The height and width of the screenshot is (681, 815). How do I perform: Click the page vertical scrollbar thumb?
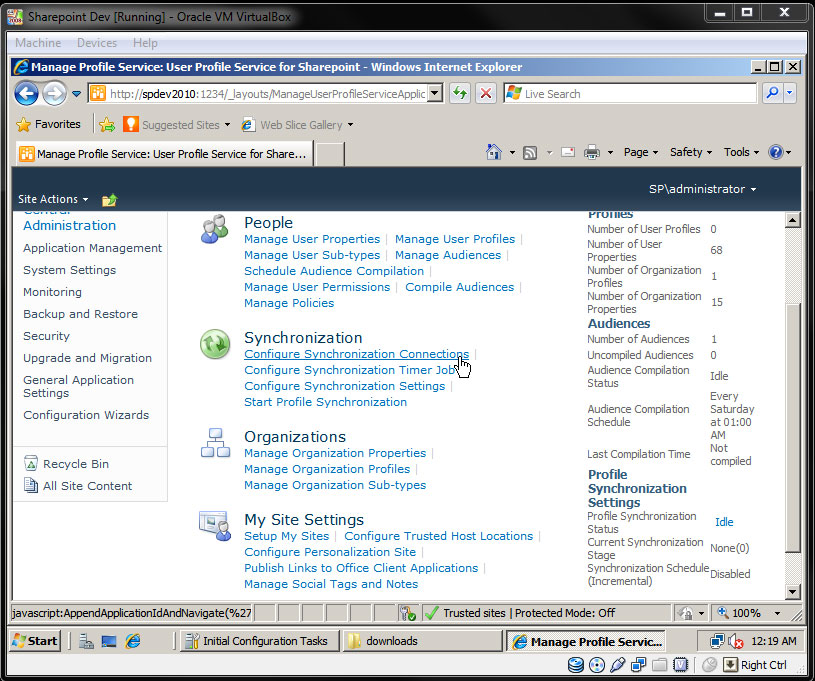tap(793, 429)
